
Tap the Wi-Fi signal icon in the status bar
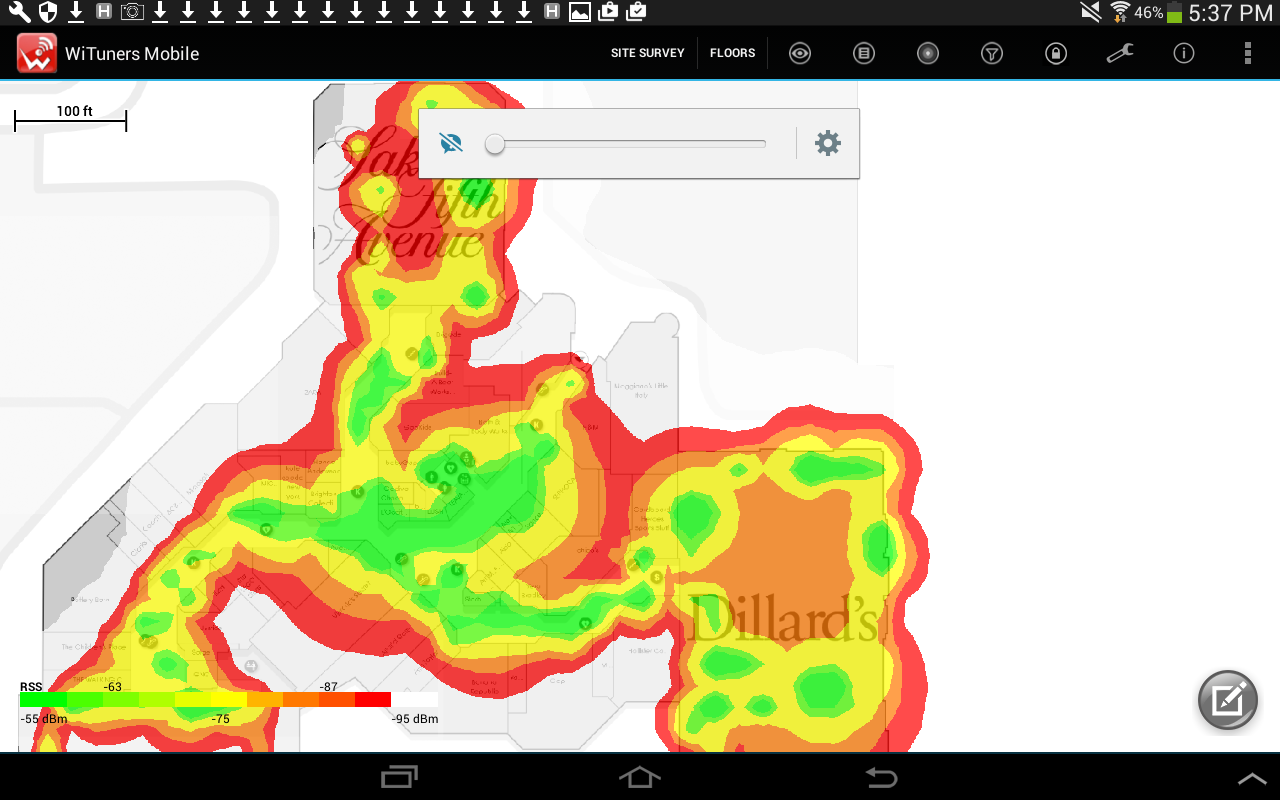1120,12
